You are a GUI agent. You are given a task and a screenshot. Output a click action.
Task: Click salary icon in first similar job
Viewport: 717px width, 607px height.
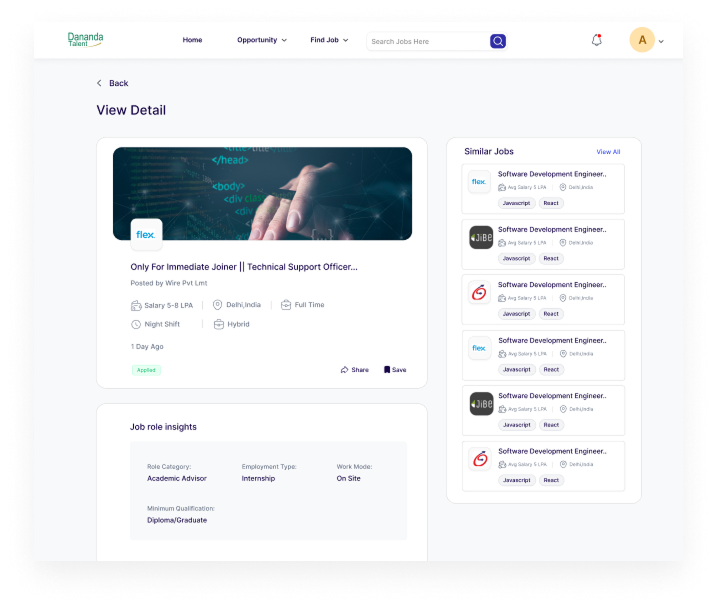[502, 187]
